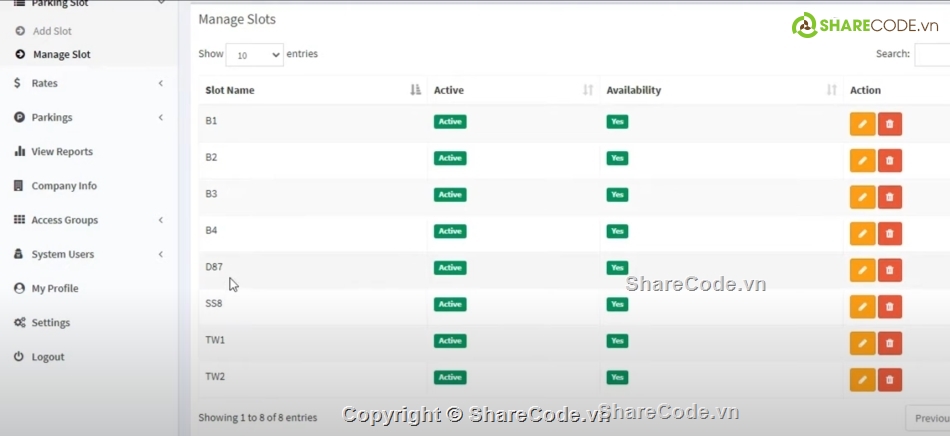
Task: Click the P icon beside Parkings
Action: pos(19,117)
